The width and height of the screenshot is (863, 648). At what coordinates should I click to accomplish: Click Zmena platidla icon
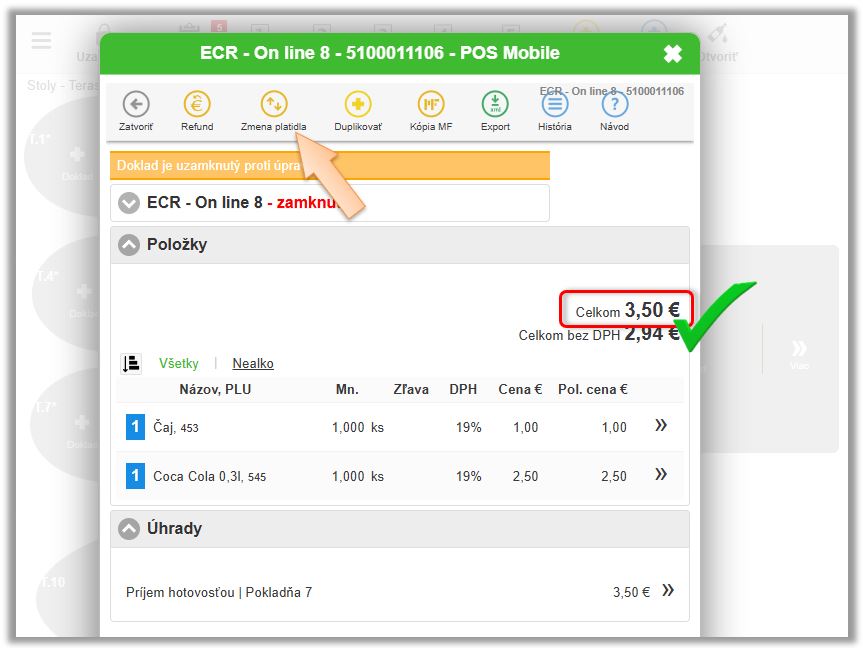pyautogui.click(x=273, y=104)
